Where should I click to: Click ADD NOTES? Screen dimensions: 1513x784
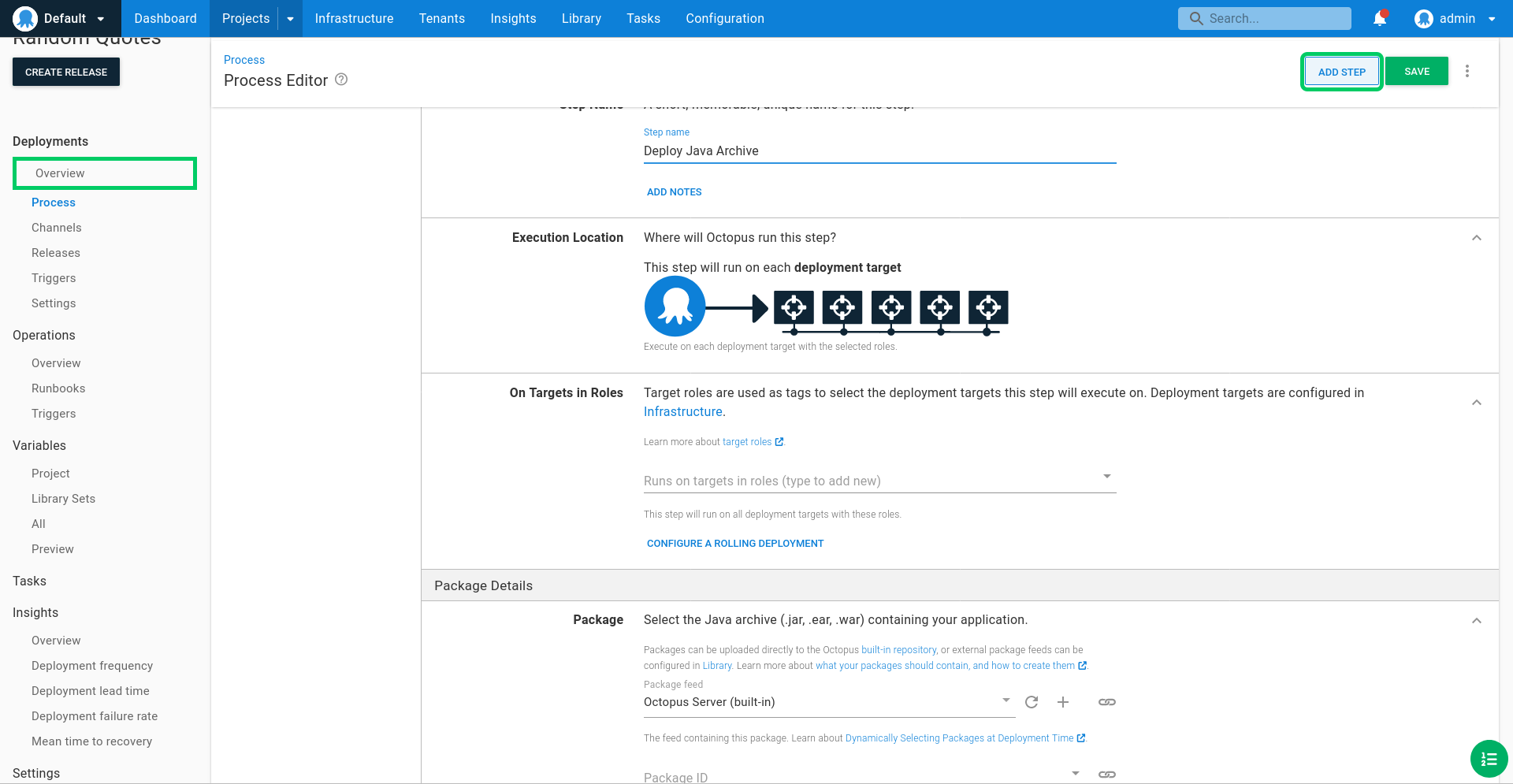674,192
